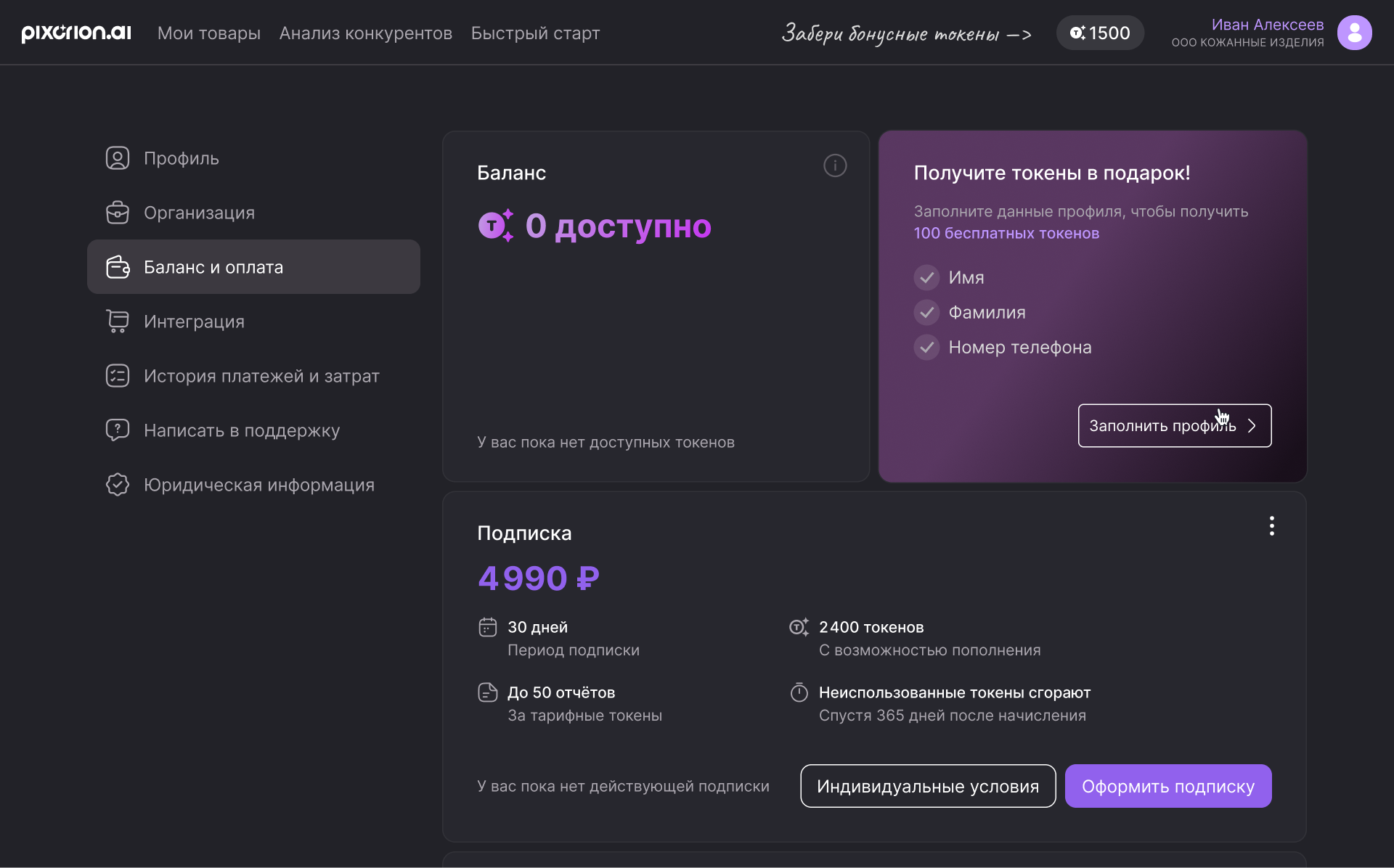
Task: Toggle the checkmark next to Имя
Action: (x=926, y=277)
